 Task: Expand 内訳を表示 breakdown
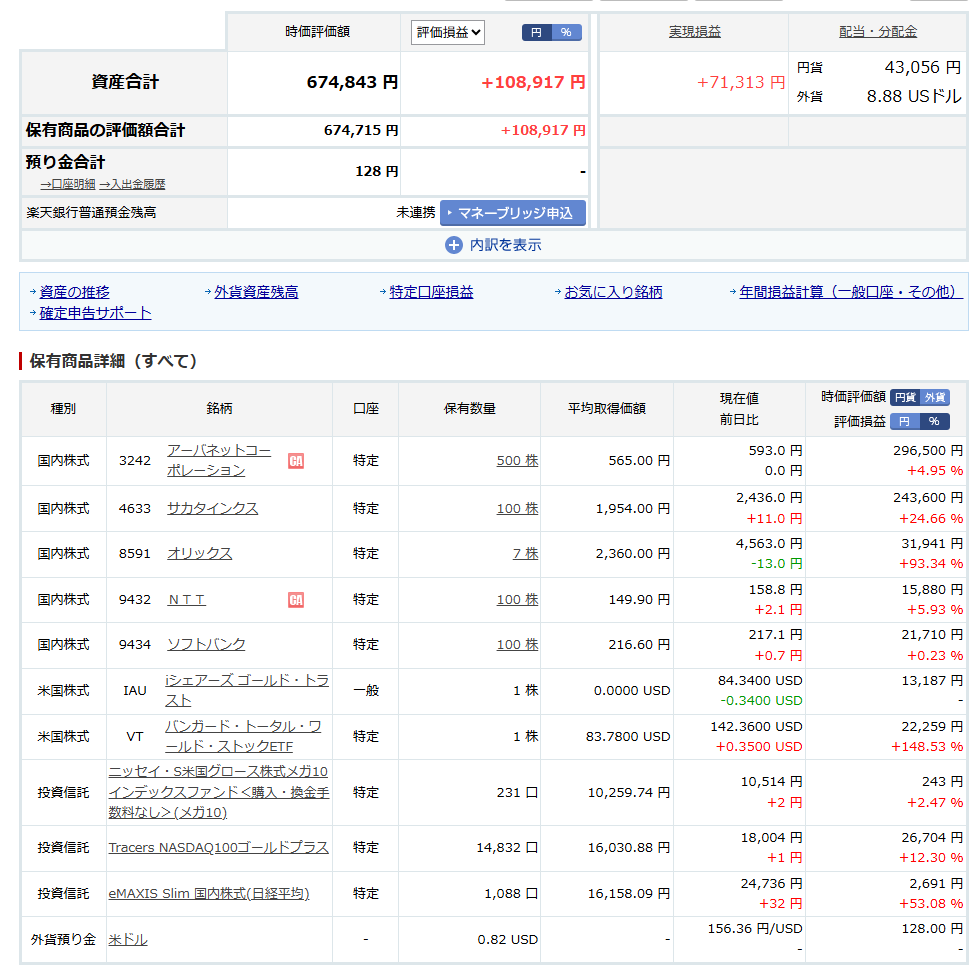(494, 245)
